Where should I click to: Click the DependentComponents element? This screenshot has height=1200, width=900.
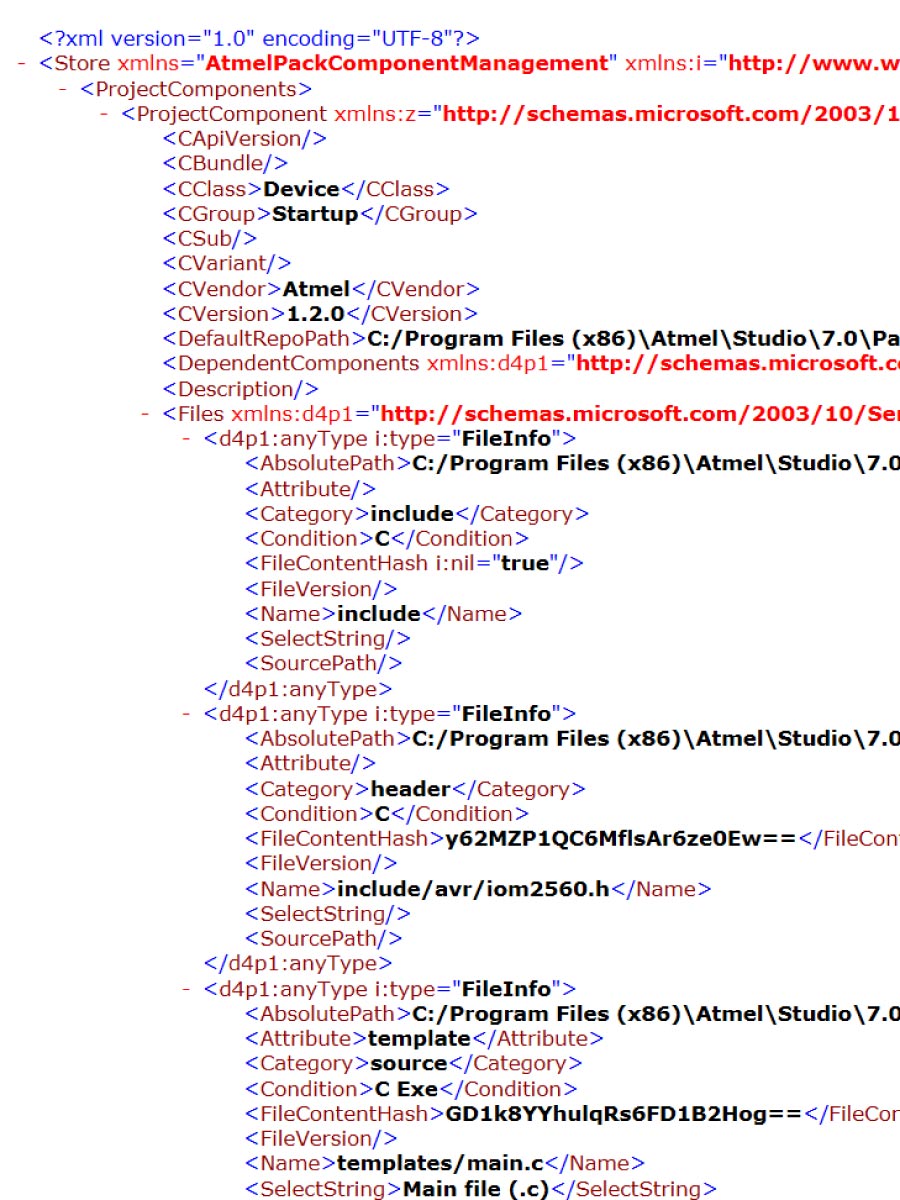click(x=531, y=364)
